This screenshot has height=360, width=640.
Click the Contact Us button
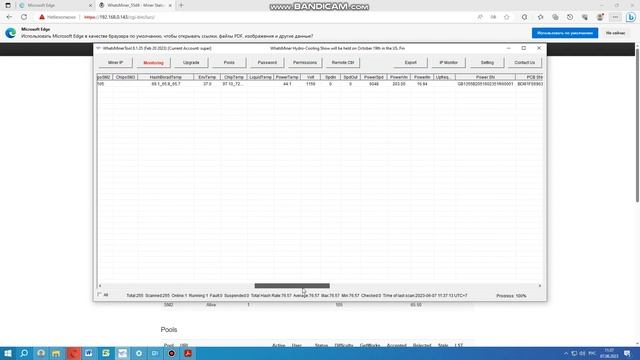(x=524, y=62)
